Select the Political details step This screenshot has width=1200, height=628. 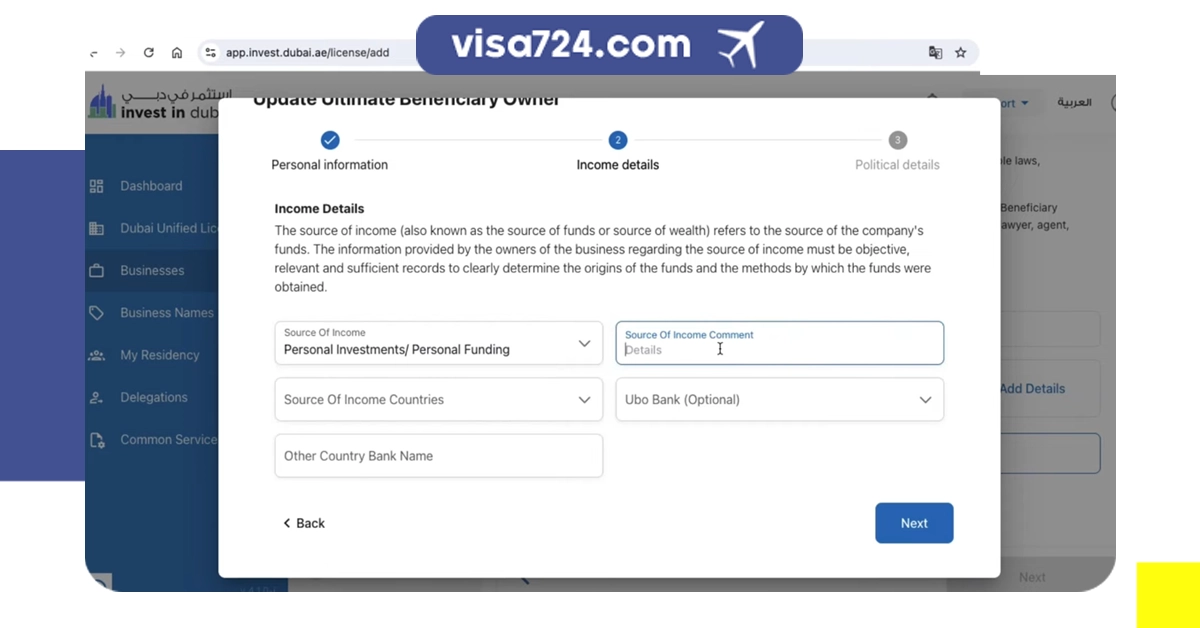pyautogui.click(x=897, y=141)
